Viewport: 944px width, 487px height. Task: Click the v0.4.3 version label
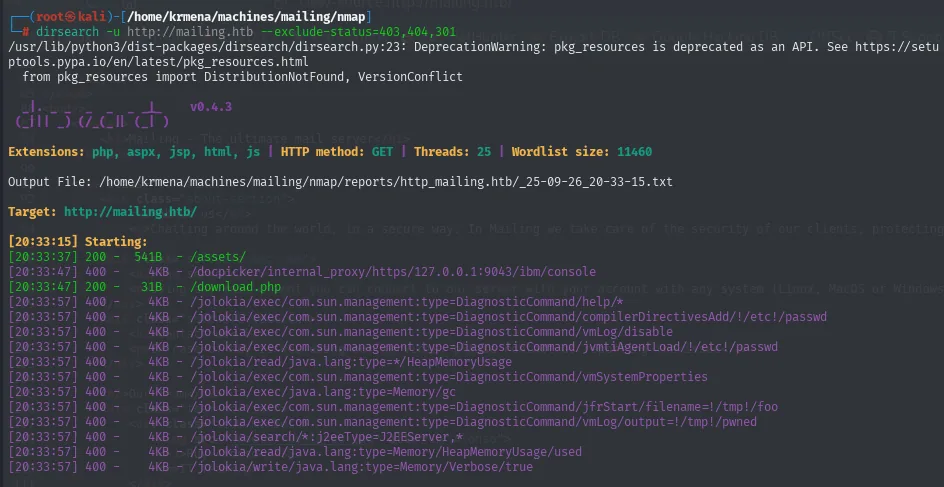[x=211, y=107]
